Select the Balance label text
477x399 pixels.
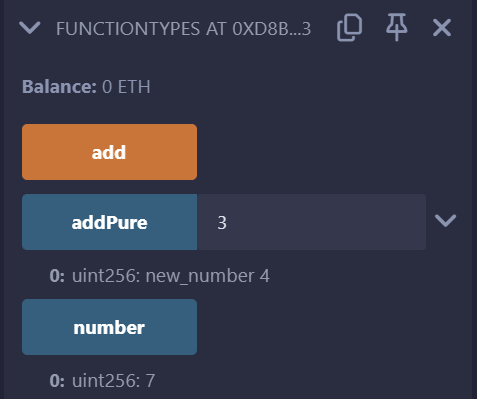tap(59, 87)
